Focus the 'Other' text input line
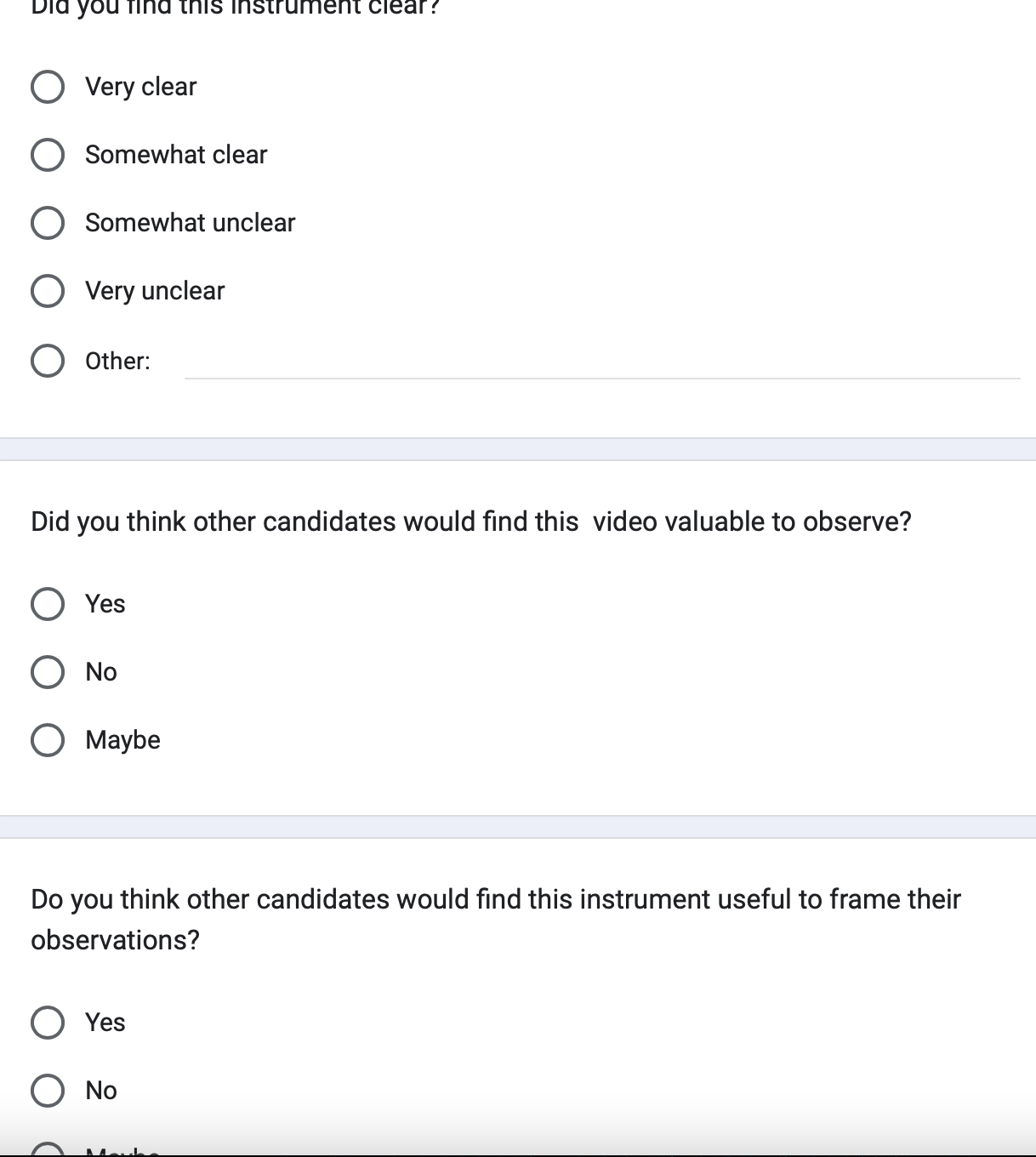1036x1157 pixels. click(602, 362)
